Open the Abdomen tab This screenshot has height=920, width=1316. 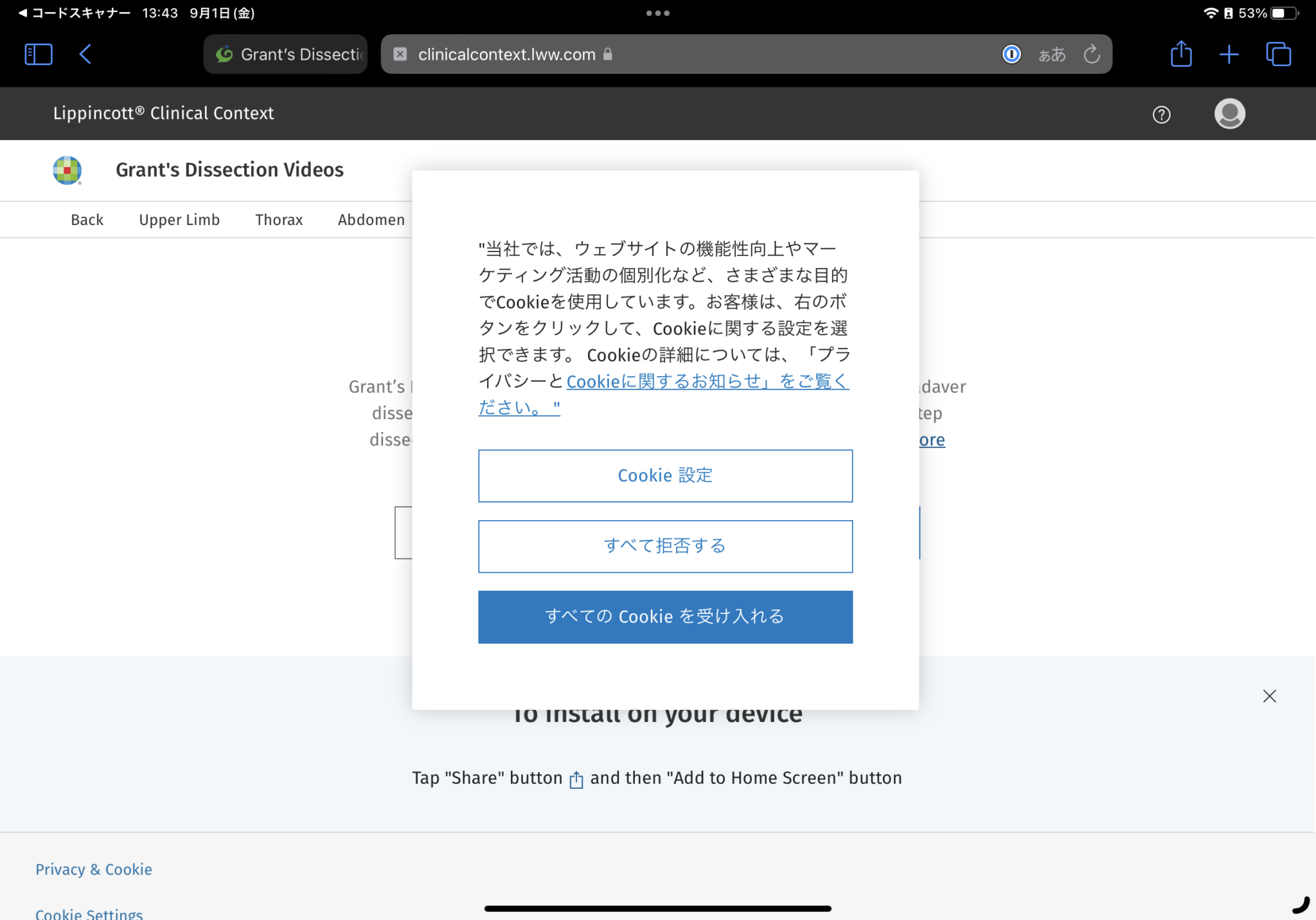[x=371, y=220]
